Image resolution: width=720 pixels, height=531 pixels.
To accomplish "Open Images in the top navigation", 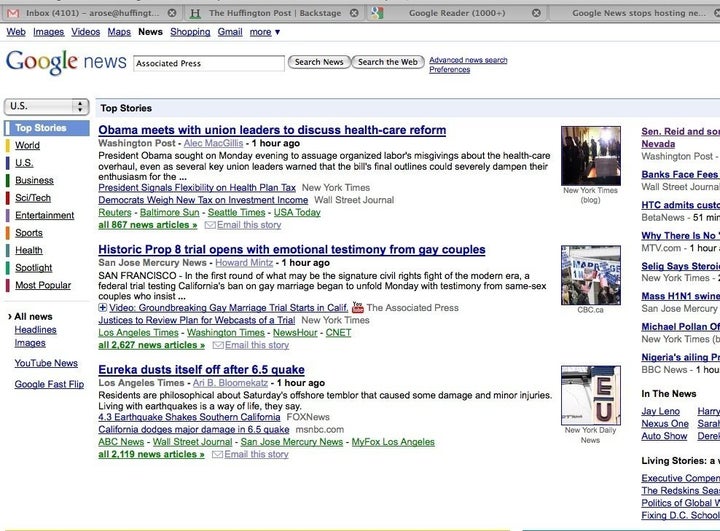I will tap(49, 32).
